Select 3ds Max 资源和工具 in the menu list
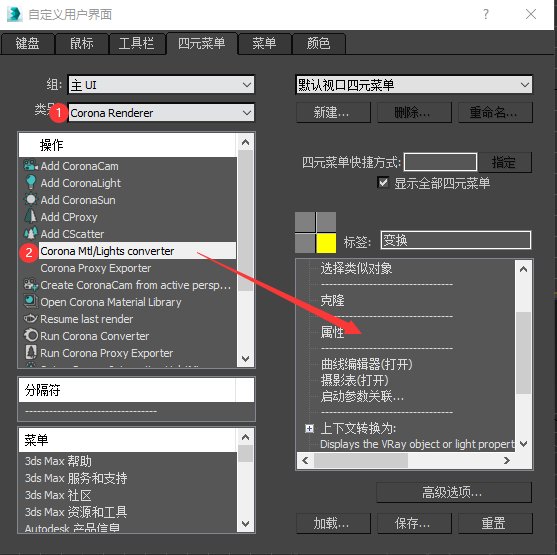Screen dimensions: 557x555 click(76, 512)
